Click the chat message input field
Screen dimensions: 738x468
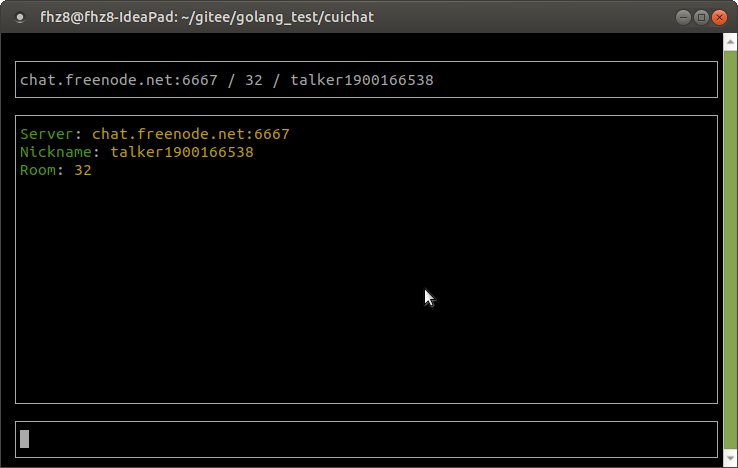pos(366,439)
